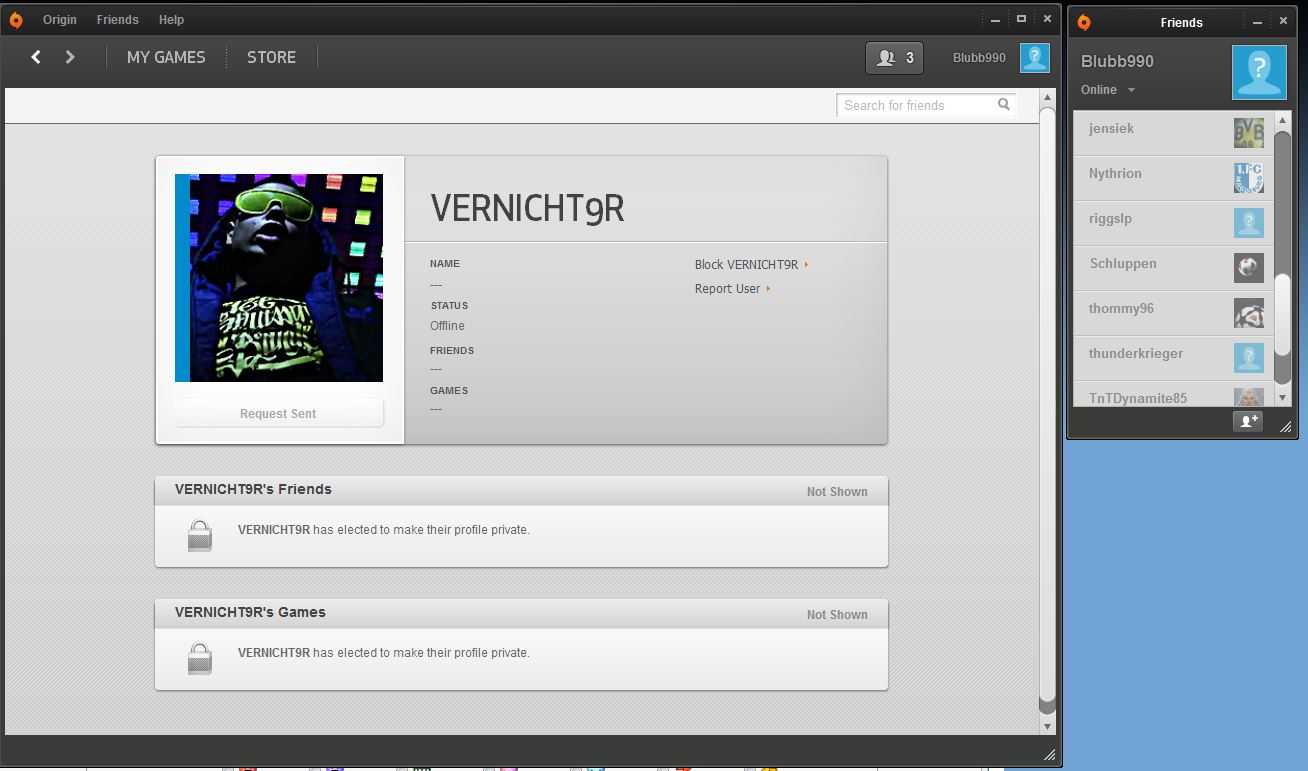
Task: Click lock icon in VERNICHT9R's Friends section
Action: click(x=200, y=535)
